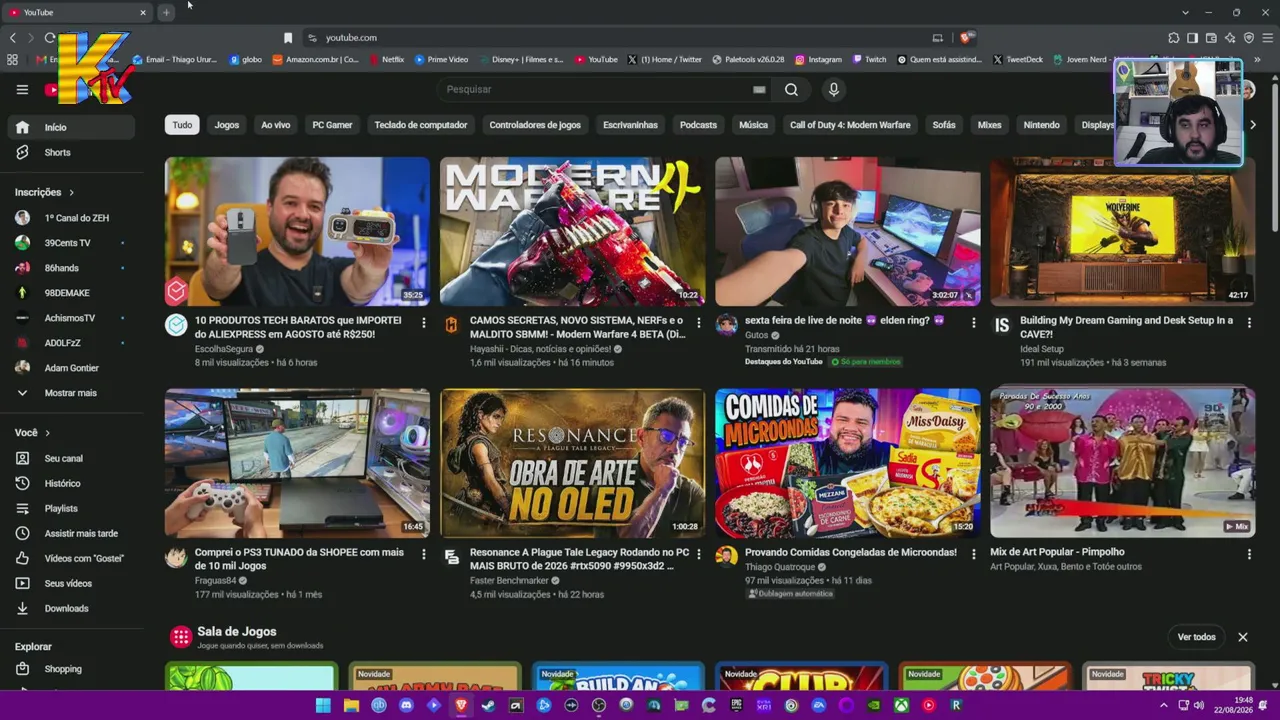Viewport: 1280px width, 720px height.
Task: Open the Windows Start menu
Action: click(x=323, y=705)
